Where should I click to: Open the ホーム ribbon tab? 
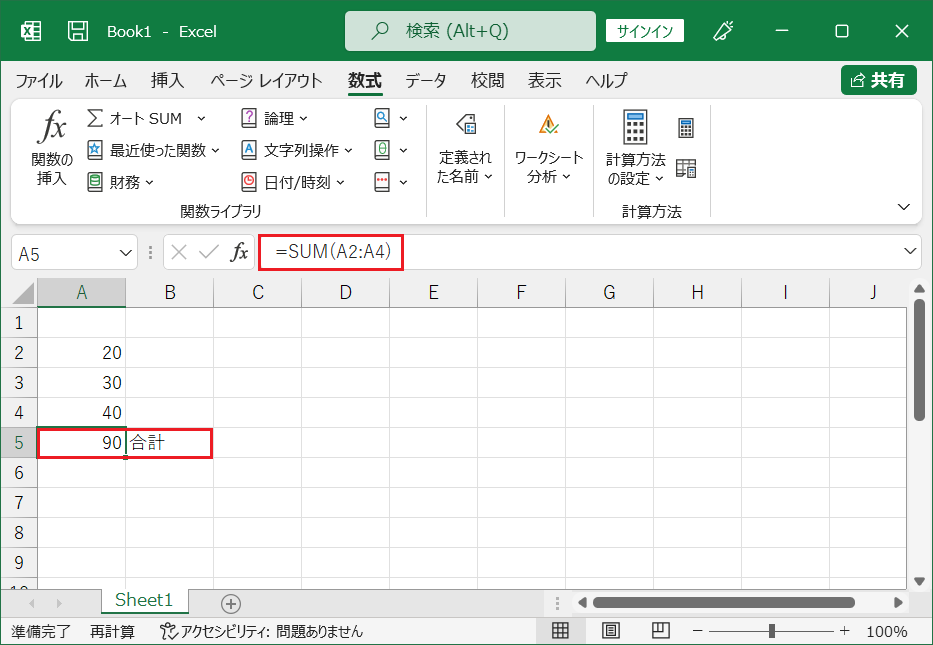click(x=105, y=81)
